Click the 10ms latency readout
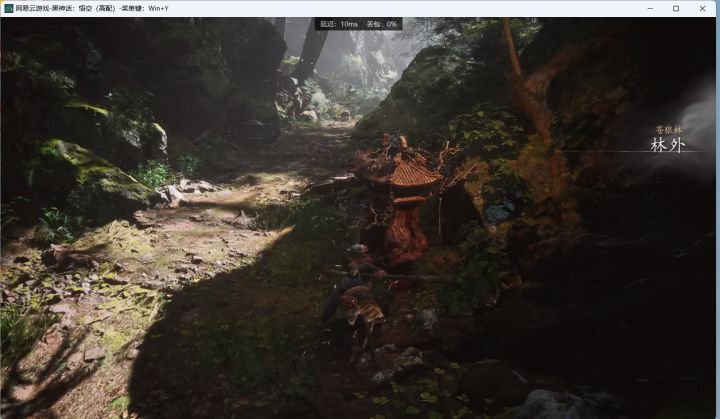Viewport: 720px width, 419px height. [339, 24]
